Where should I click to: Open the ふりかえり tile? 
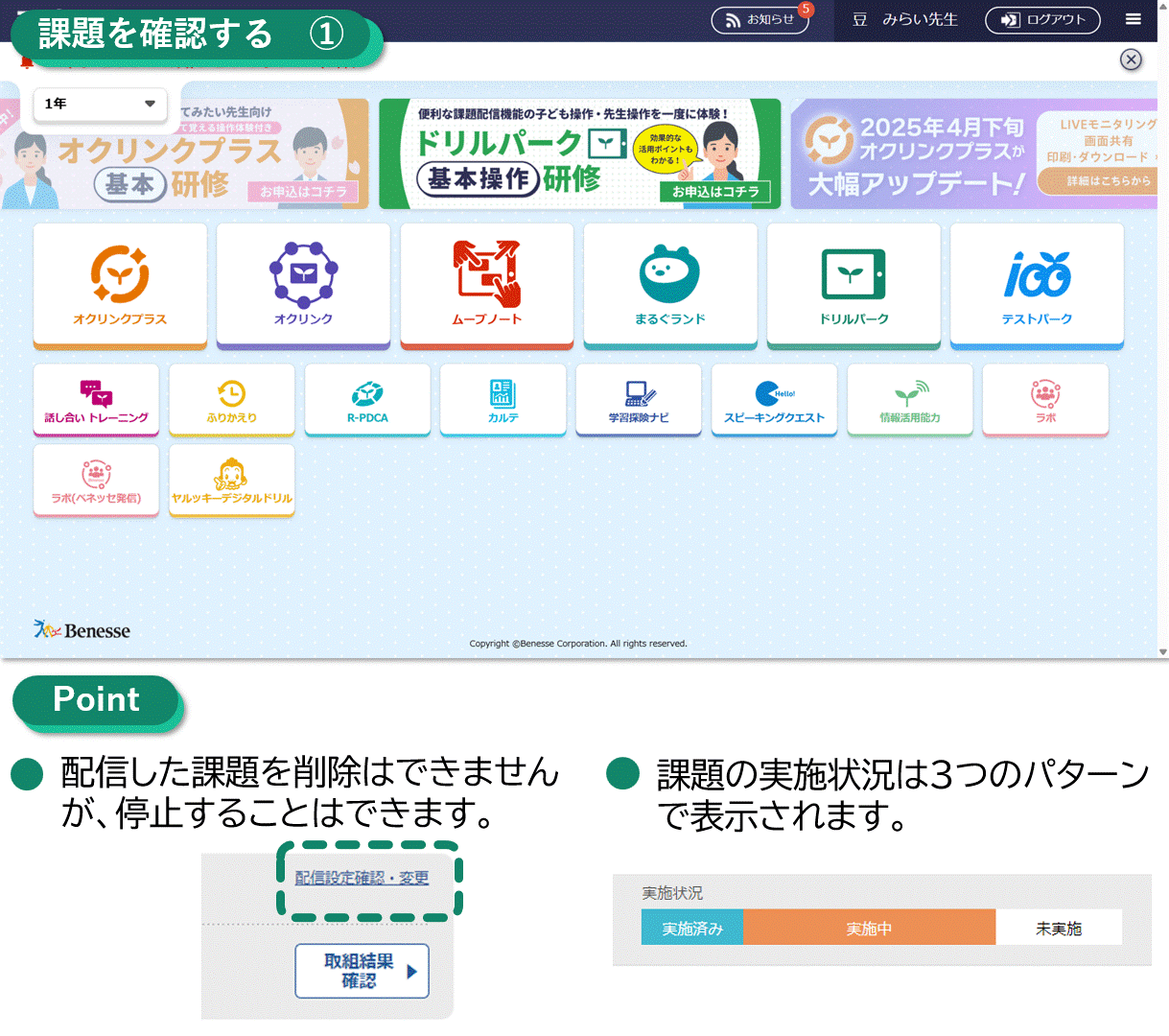(232, 400)
